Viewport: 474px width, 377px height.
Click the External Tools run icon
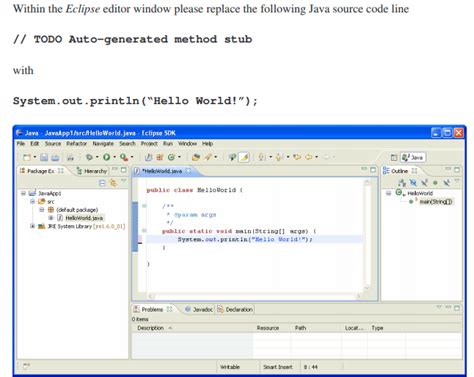coord(124,157)
